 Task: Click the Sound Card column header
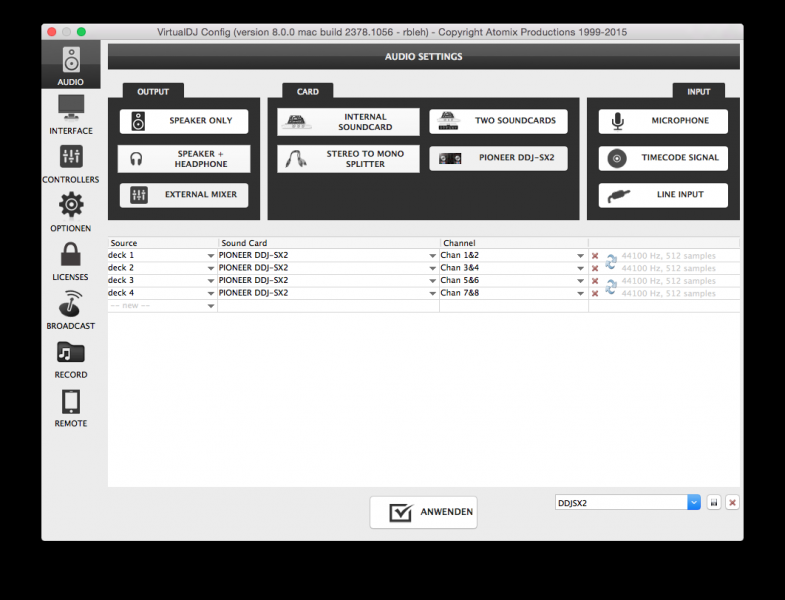click(x=329, y=243)
